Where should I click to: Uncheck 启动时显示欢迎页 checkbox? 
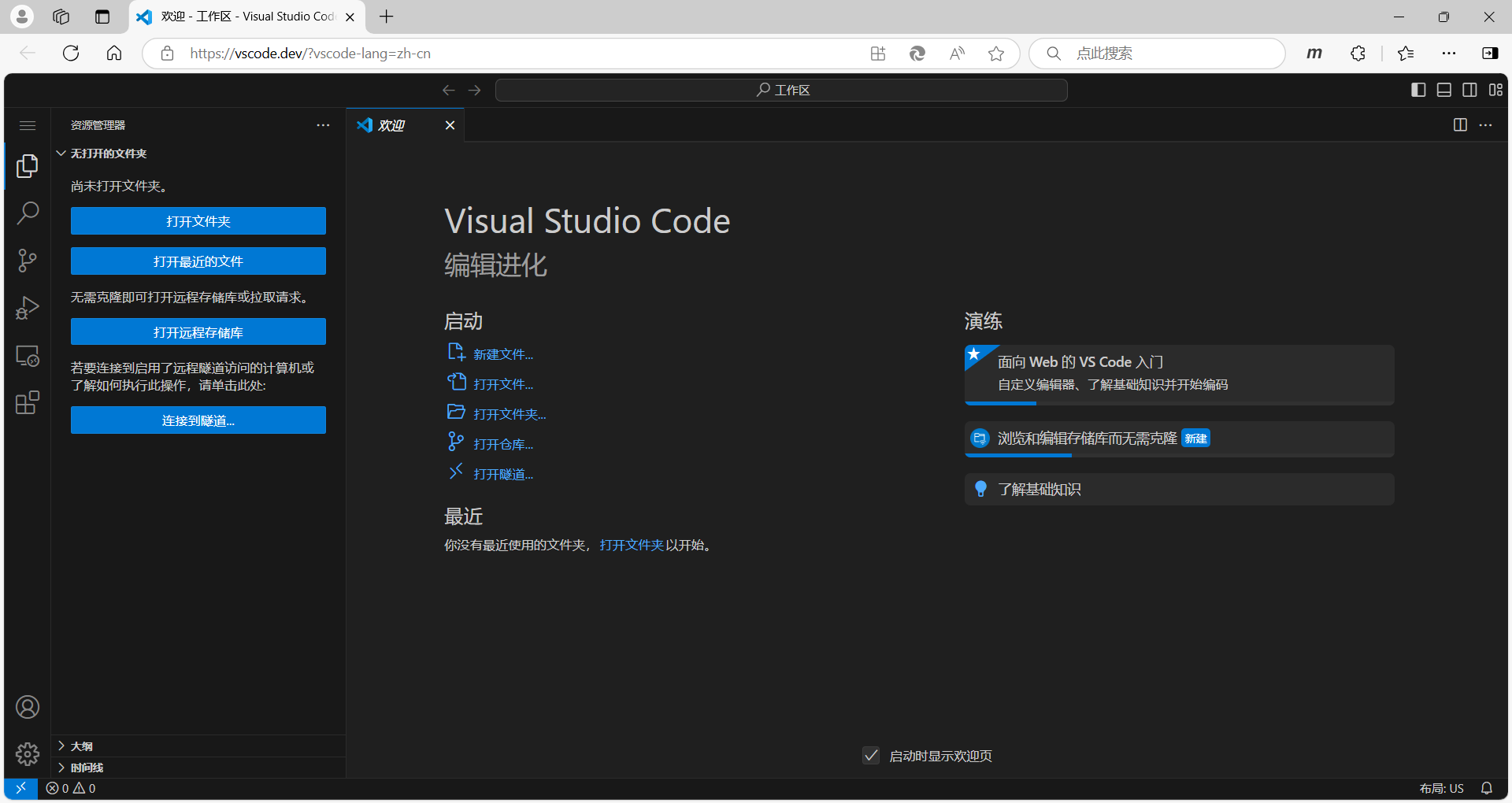point(871,756)
